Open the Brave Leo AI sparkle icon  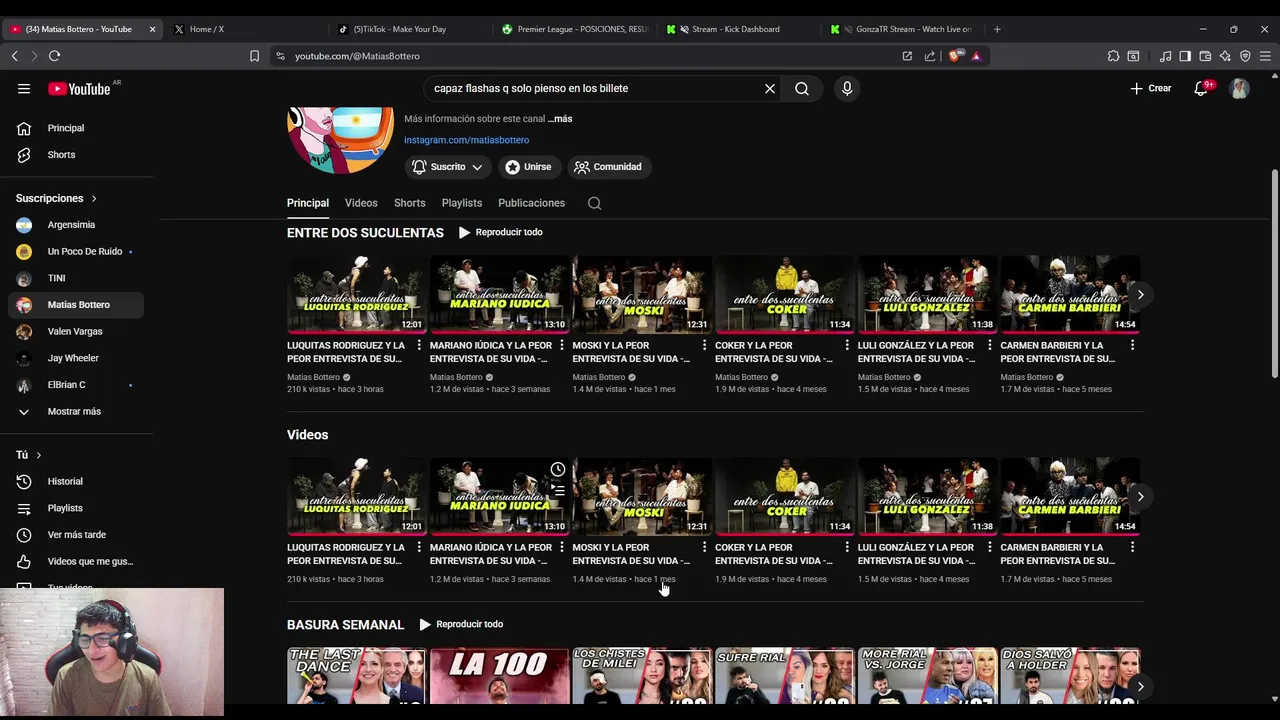(x=1225, y=56)
